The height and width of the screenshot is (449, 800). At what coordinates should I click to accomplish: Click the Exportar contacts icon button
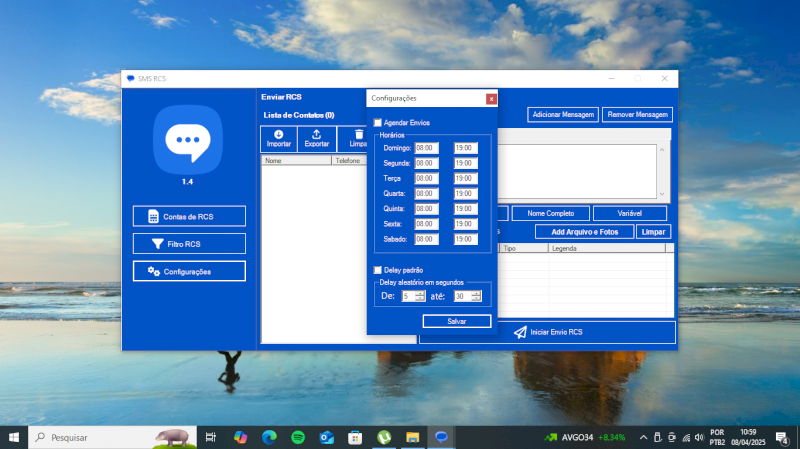(x=317, y=139)
